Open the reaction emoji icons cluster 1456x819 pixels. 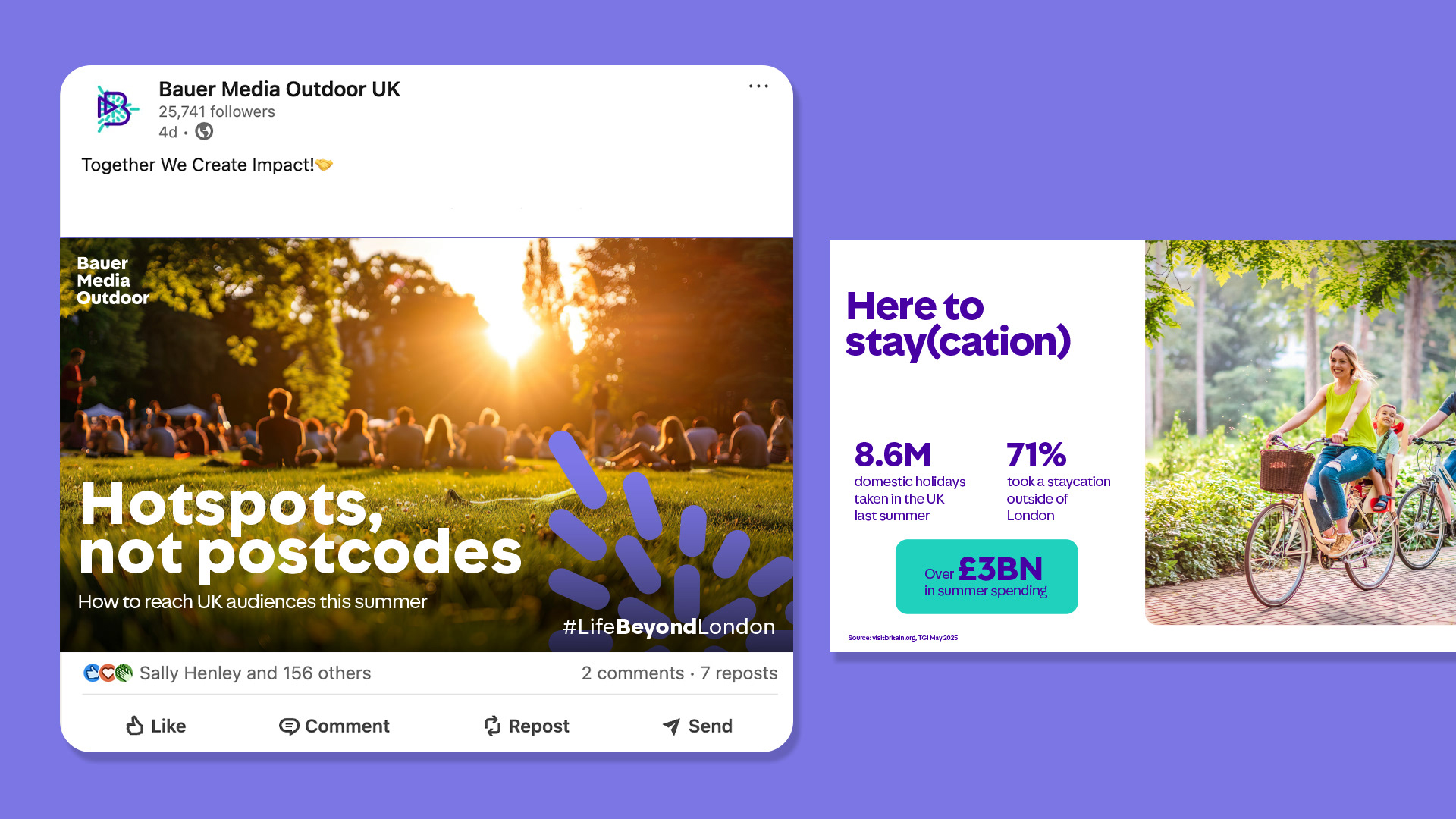108,673
